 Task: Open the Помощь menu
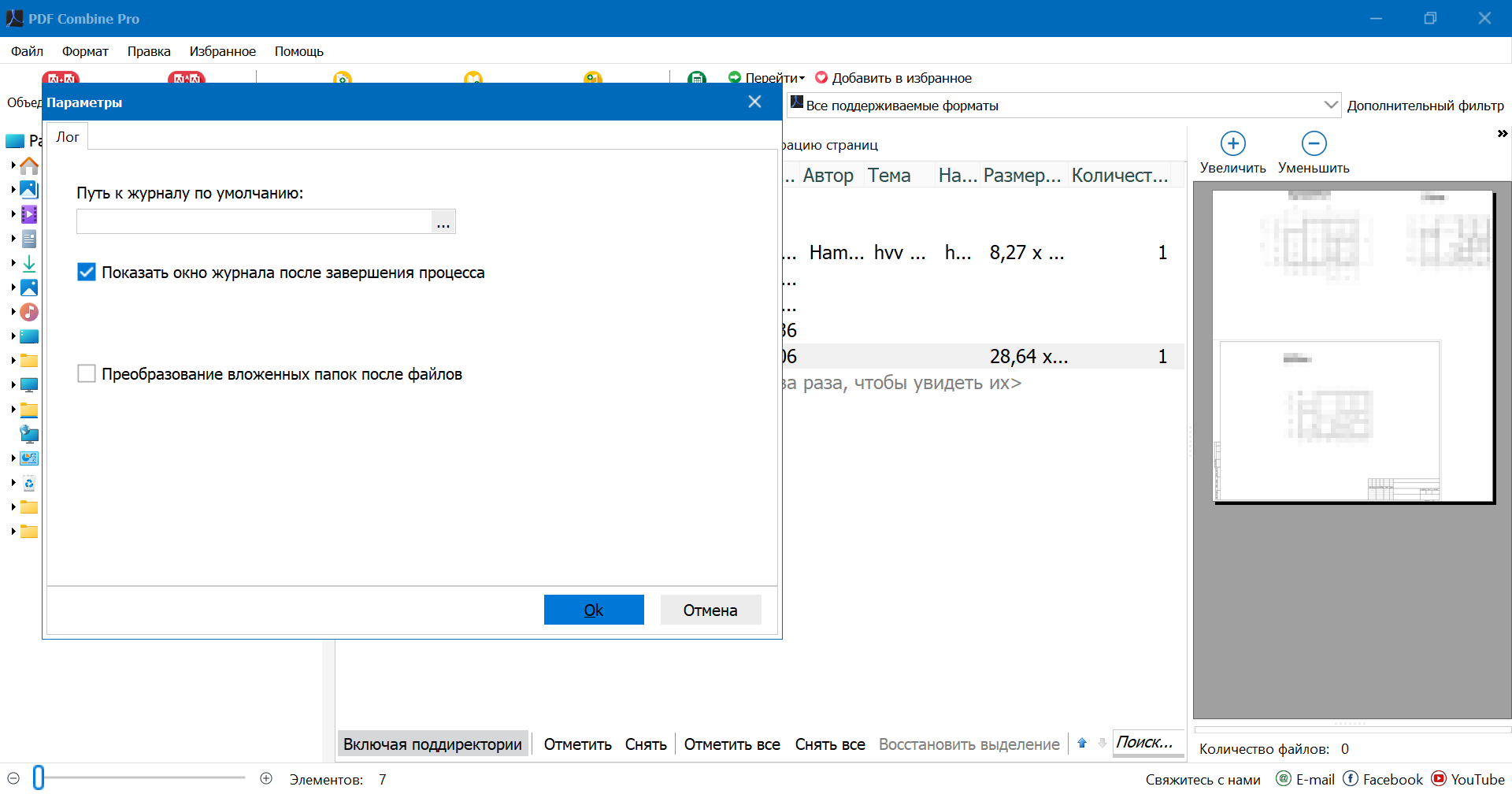299,51
